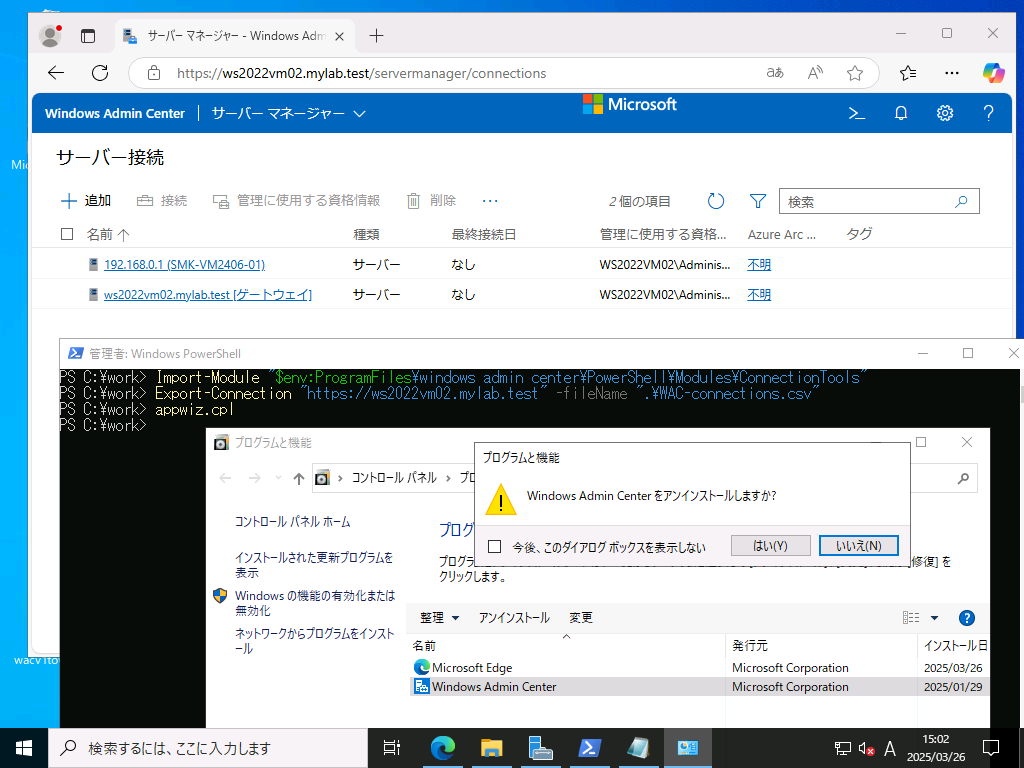Open settings gear in Windows Admin Center
Viewport: 1024px width, 768px height.
point(944,114)
